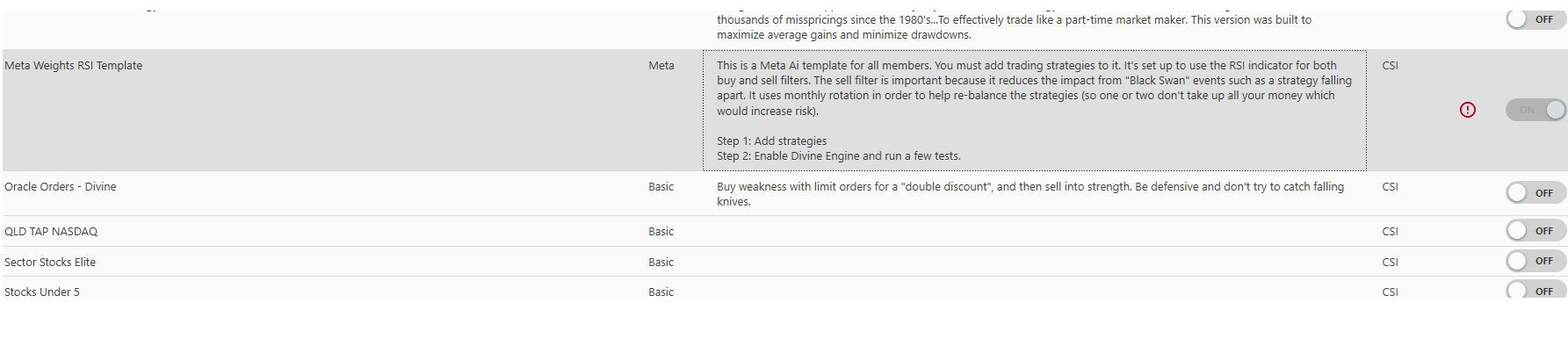
Task: Toggle the topmost partially visible OFF switch
Action: pos(1534,19)
